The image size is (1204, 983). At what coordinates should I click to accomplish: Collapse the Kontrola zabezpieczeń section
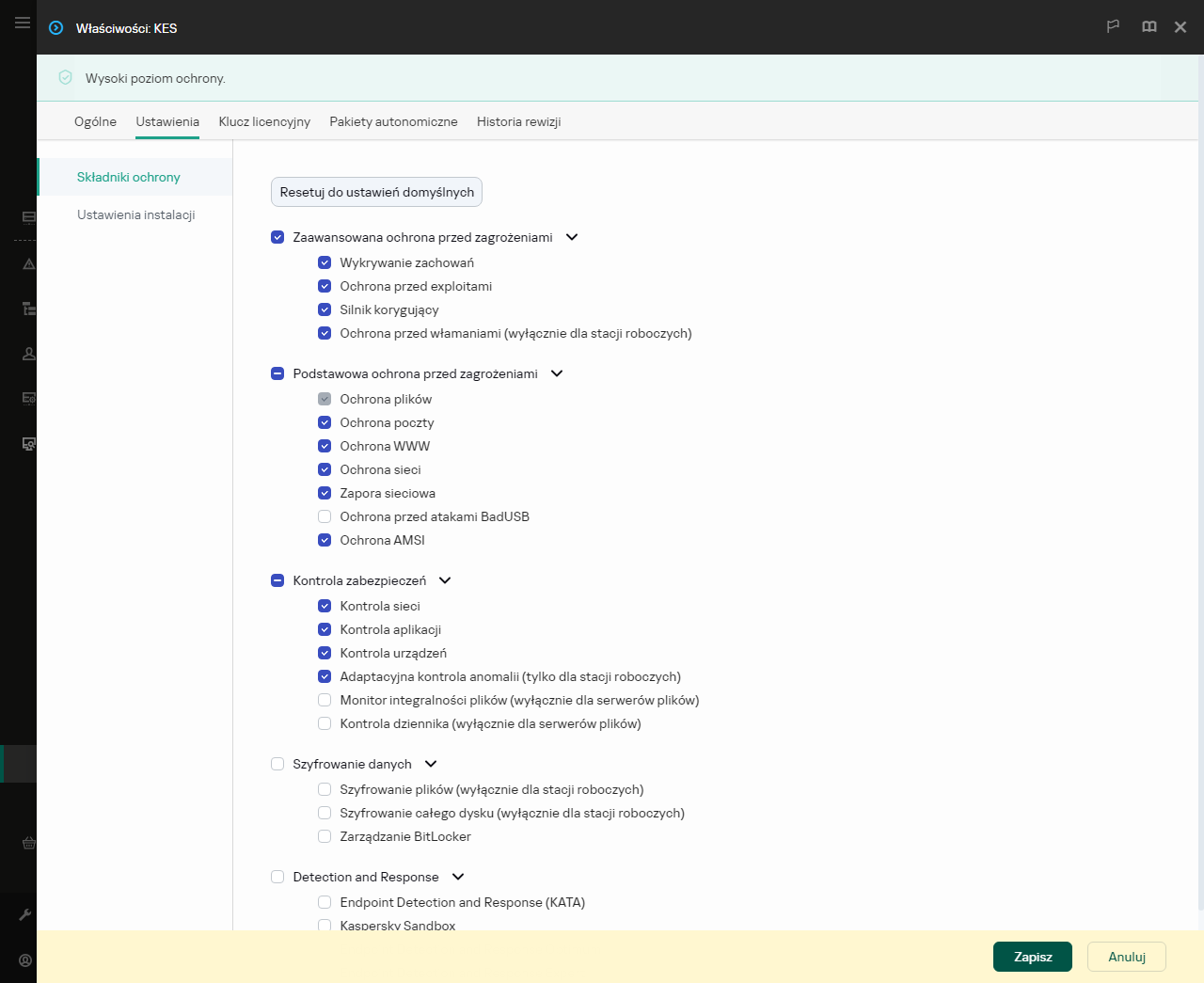[445, 580]
